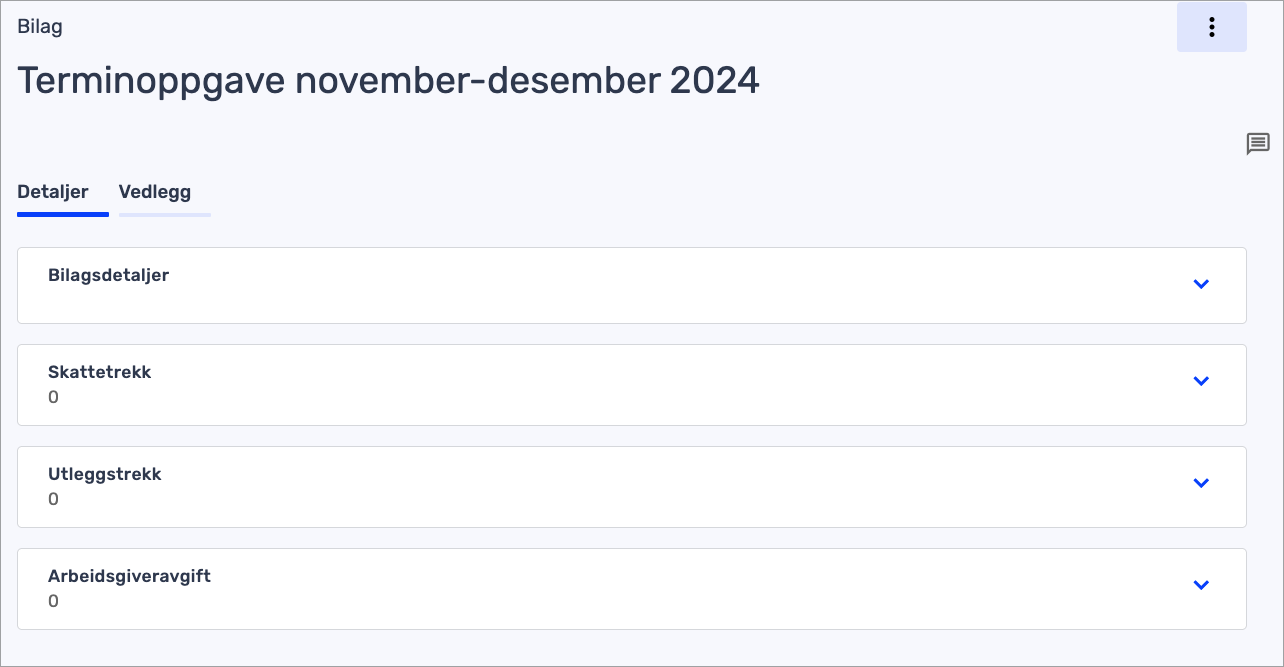1284x667 pixels.
Task: Expand the Arbeidsgiveravgift section chevron
Action: click(1201, 585)
